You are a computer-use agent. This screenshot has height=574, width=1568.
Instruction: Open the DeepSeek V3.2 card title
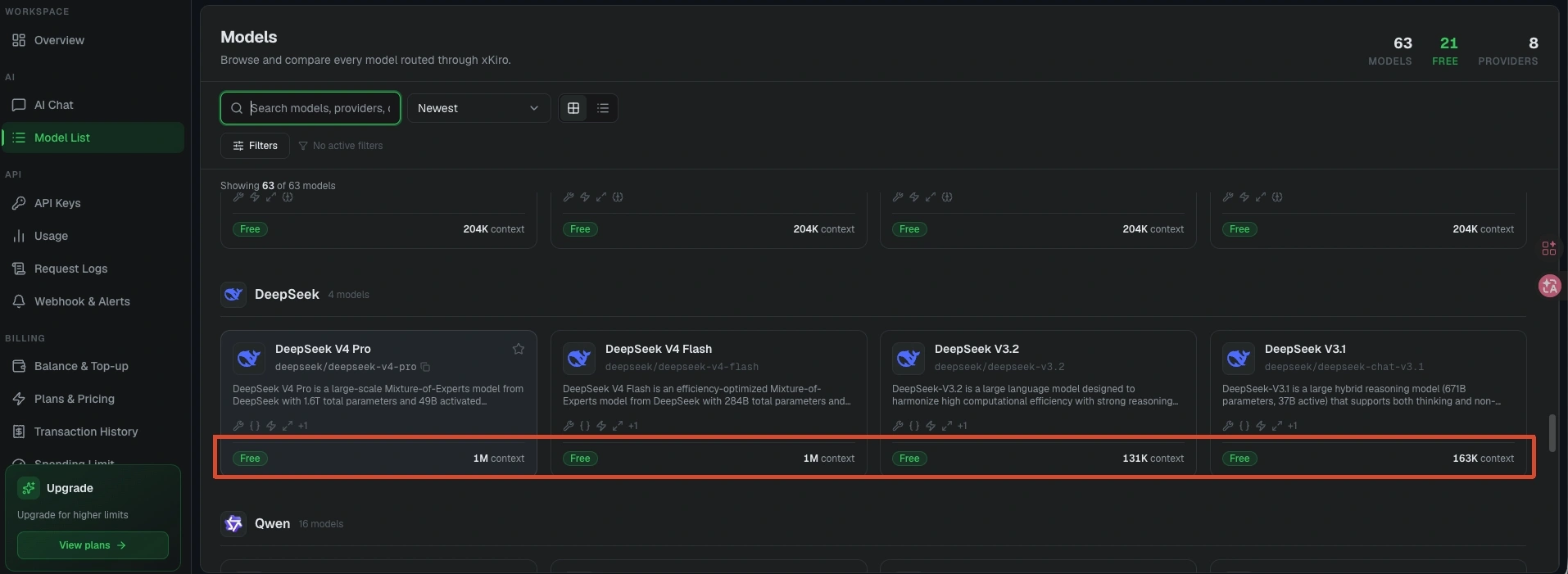pos(977,349)
